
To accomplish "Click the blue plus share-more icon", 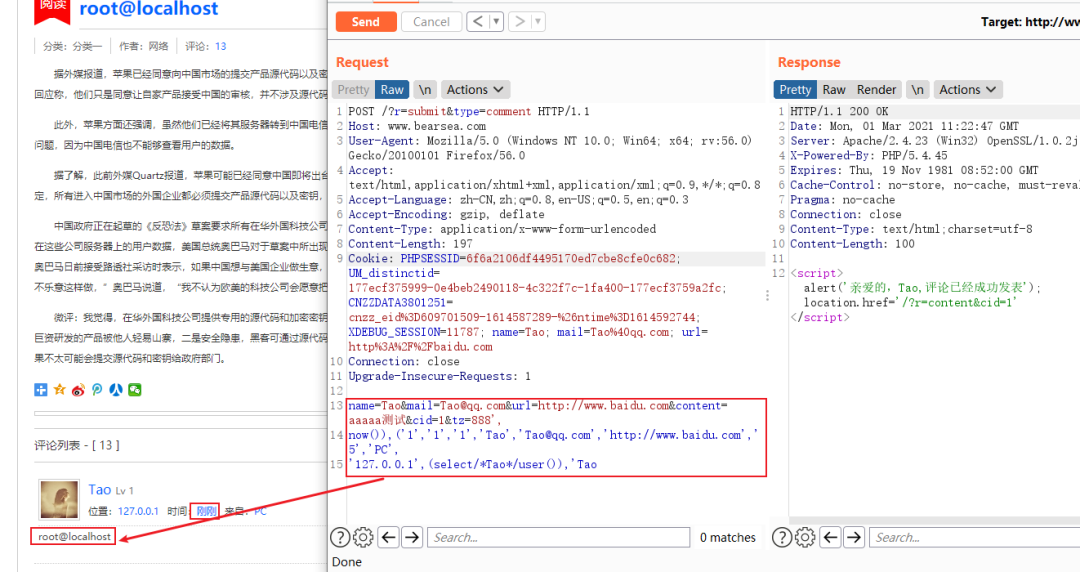I will click(x=41, y=390).
